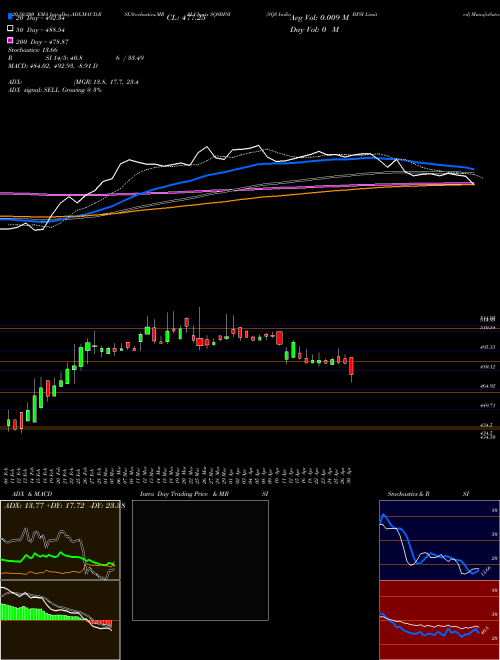The width and height of the screenshot is (500, 660).
Task: Click the 'Stochastics & R SI' panel title
Action: point(428,494)
